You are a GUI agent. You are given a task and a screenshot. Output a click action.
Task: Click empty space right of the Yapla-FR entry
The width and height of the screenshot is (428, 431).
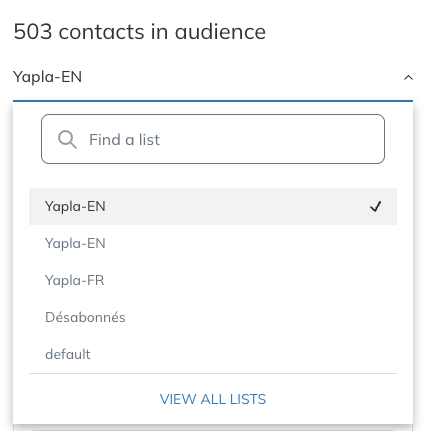(x=250, y=280)
